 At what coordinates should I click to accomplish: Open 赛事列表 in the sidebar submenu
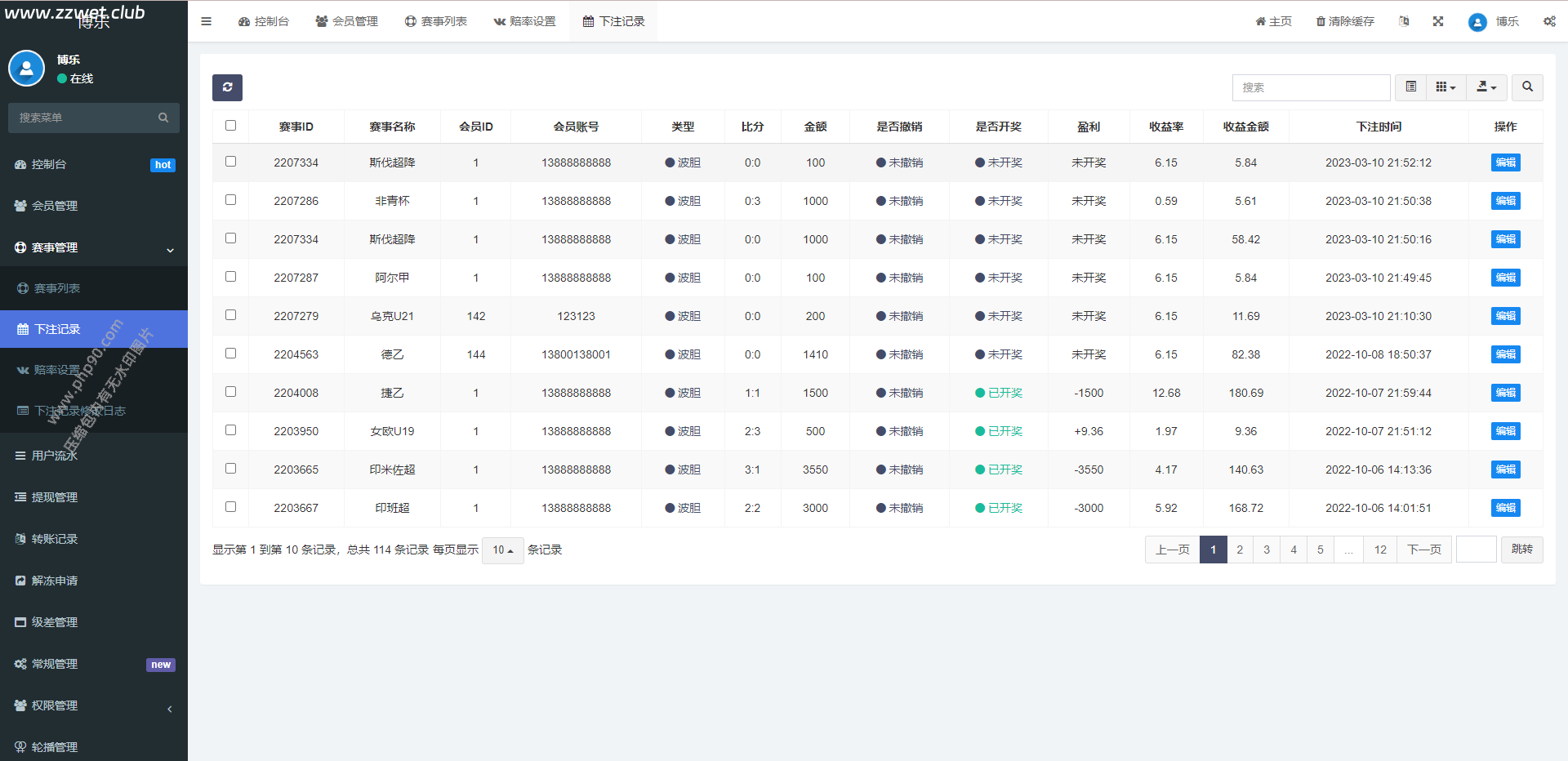tap(94, 288)
